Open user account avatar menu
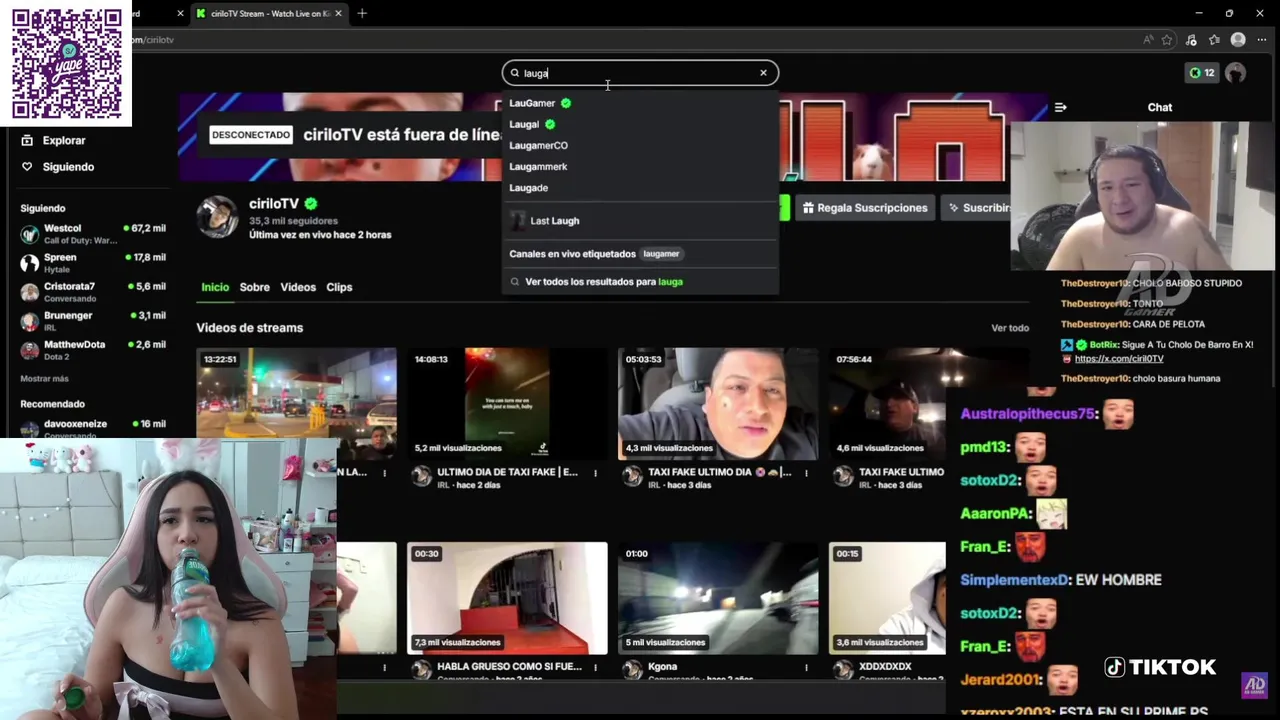Viewport: 1280px width, 720px height. (1236, 73)
